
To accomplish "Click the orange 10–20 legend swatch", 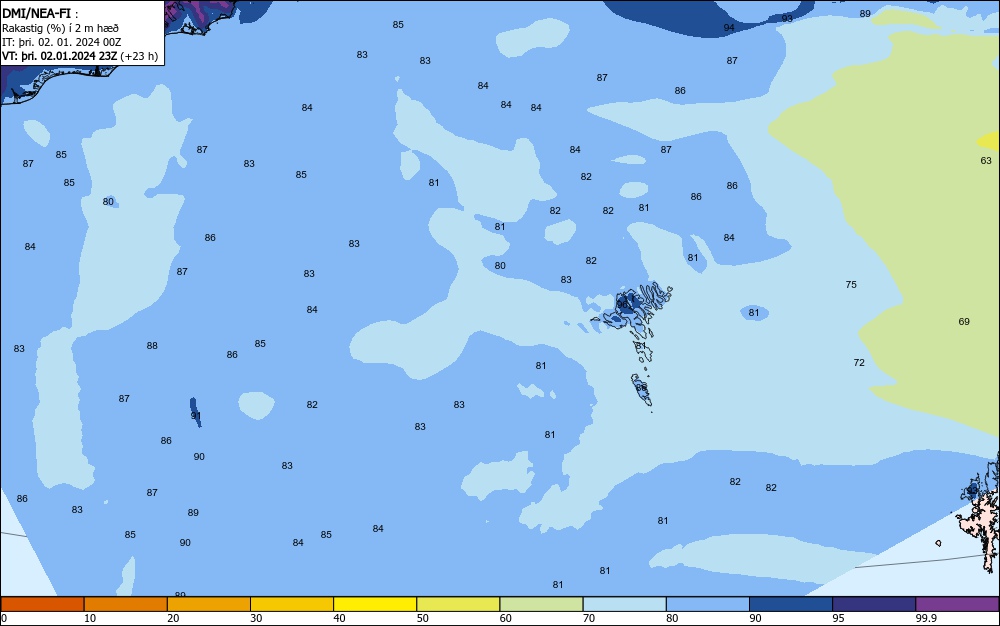I will pyautogui.click(x=126, y=604).
